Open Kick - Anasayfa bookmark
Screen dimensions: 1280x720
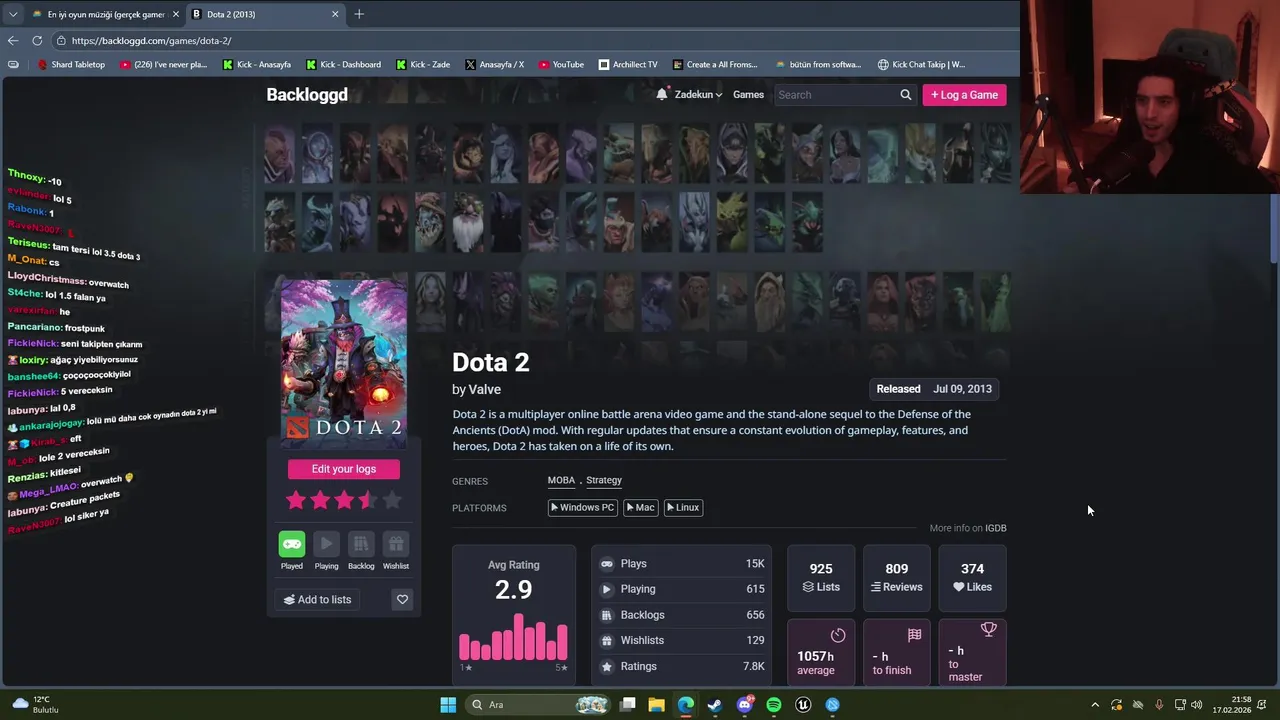point(257,64)
